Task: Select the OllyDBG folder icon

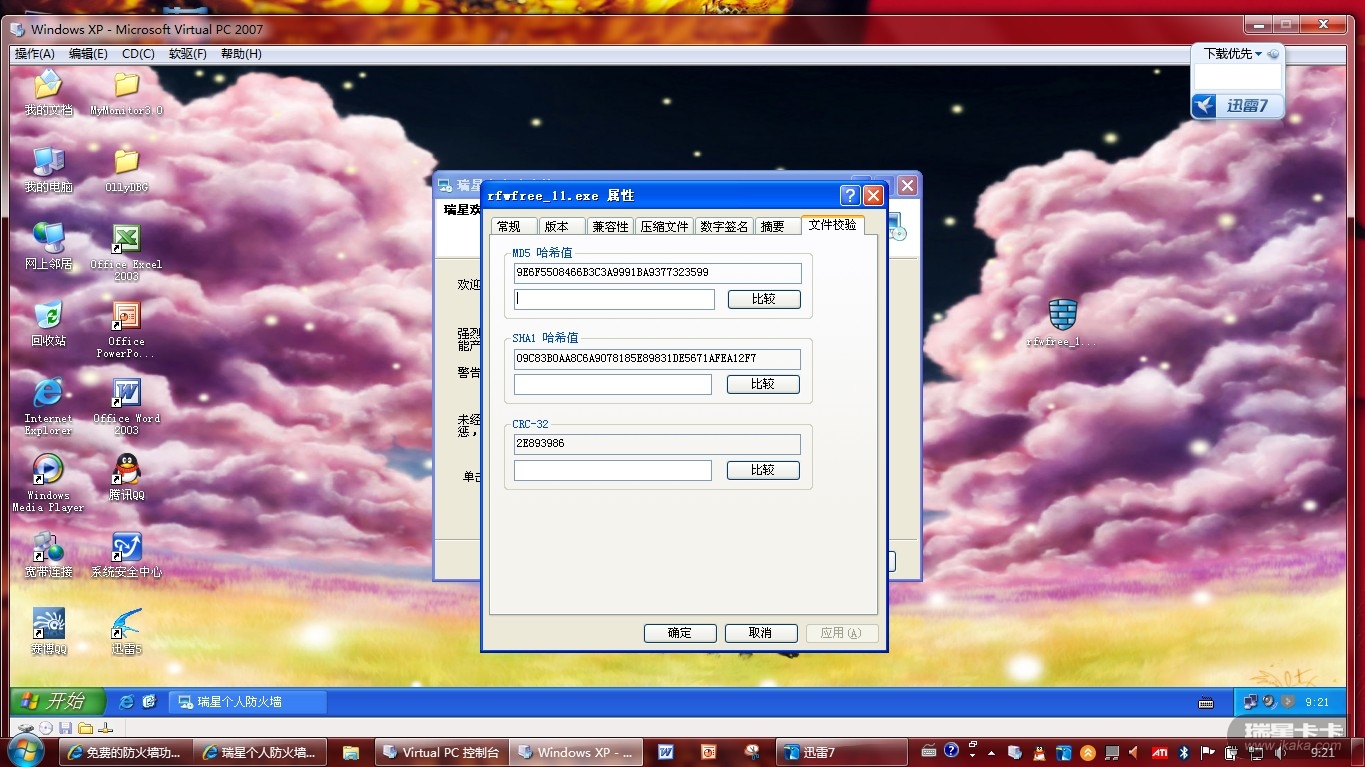Action: pos(126,169)
